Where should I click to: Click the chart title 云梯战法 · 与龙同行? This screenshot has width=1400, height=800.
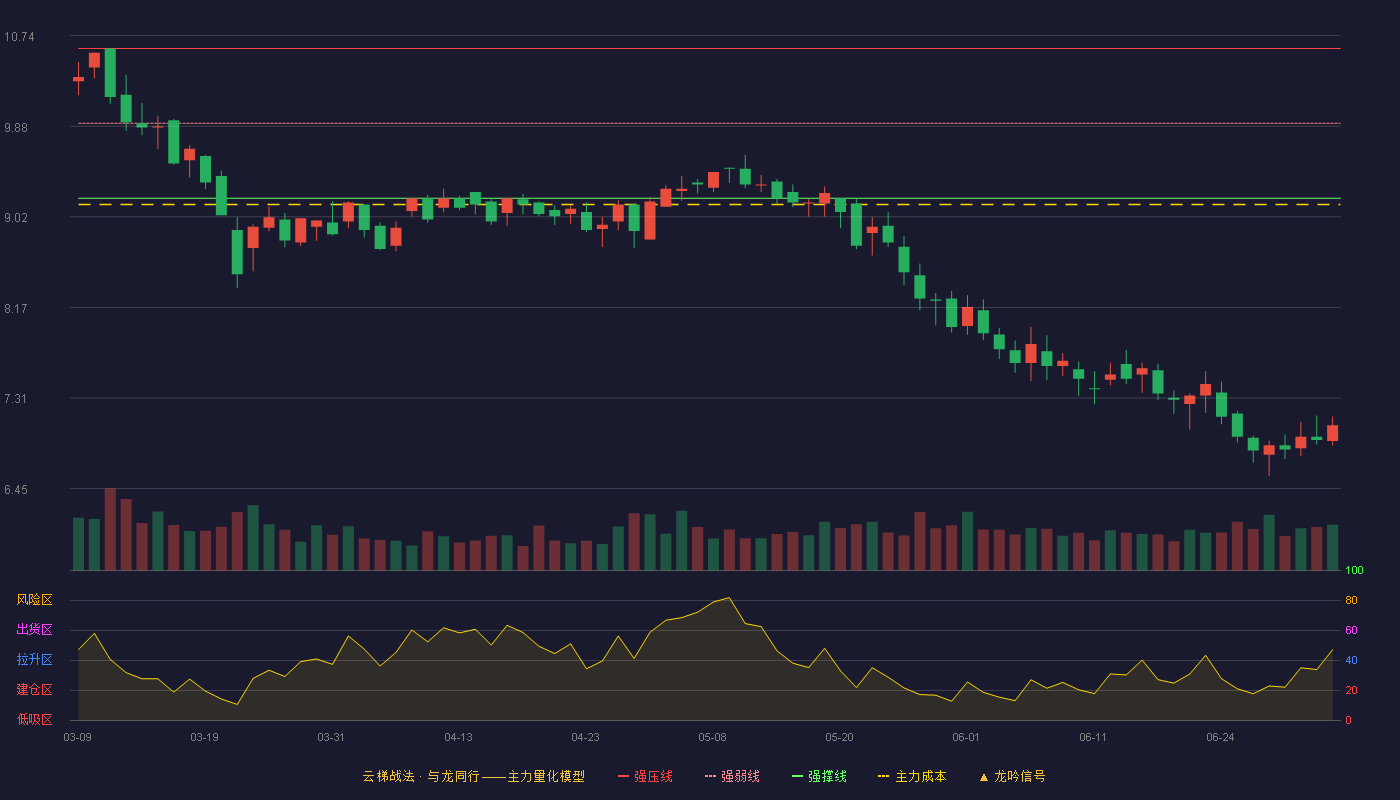[x=420, y=776]
